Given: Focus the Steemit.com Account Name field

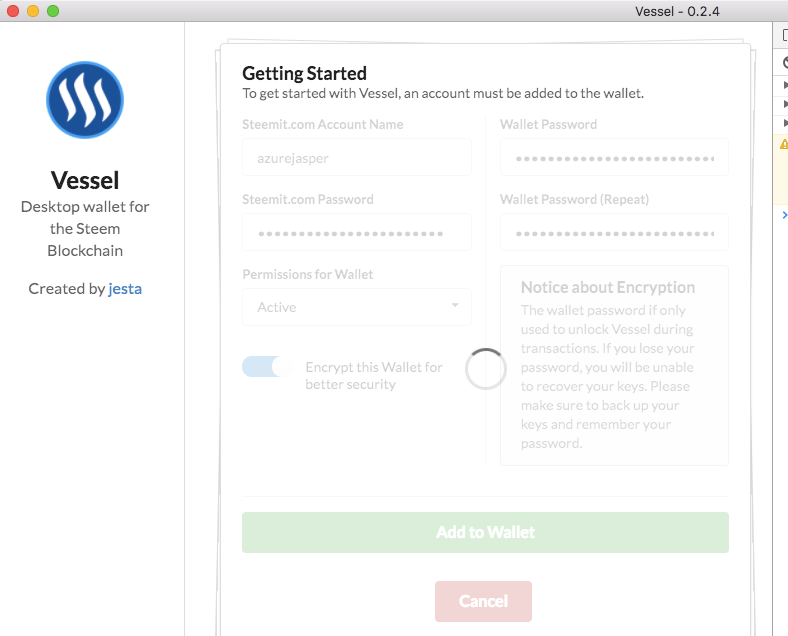Looking at the screenshot, I should [x=357, y=158].
